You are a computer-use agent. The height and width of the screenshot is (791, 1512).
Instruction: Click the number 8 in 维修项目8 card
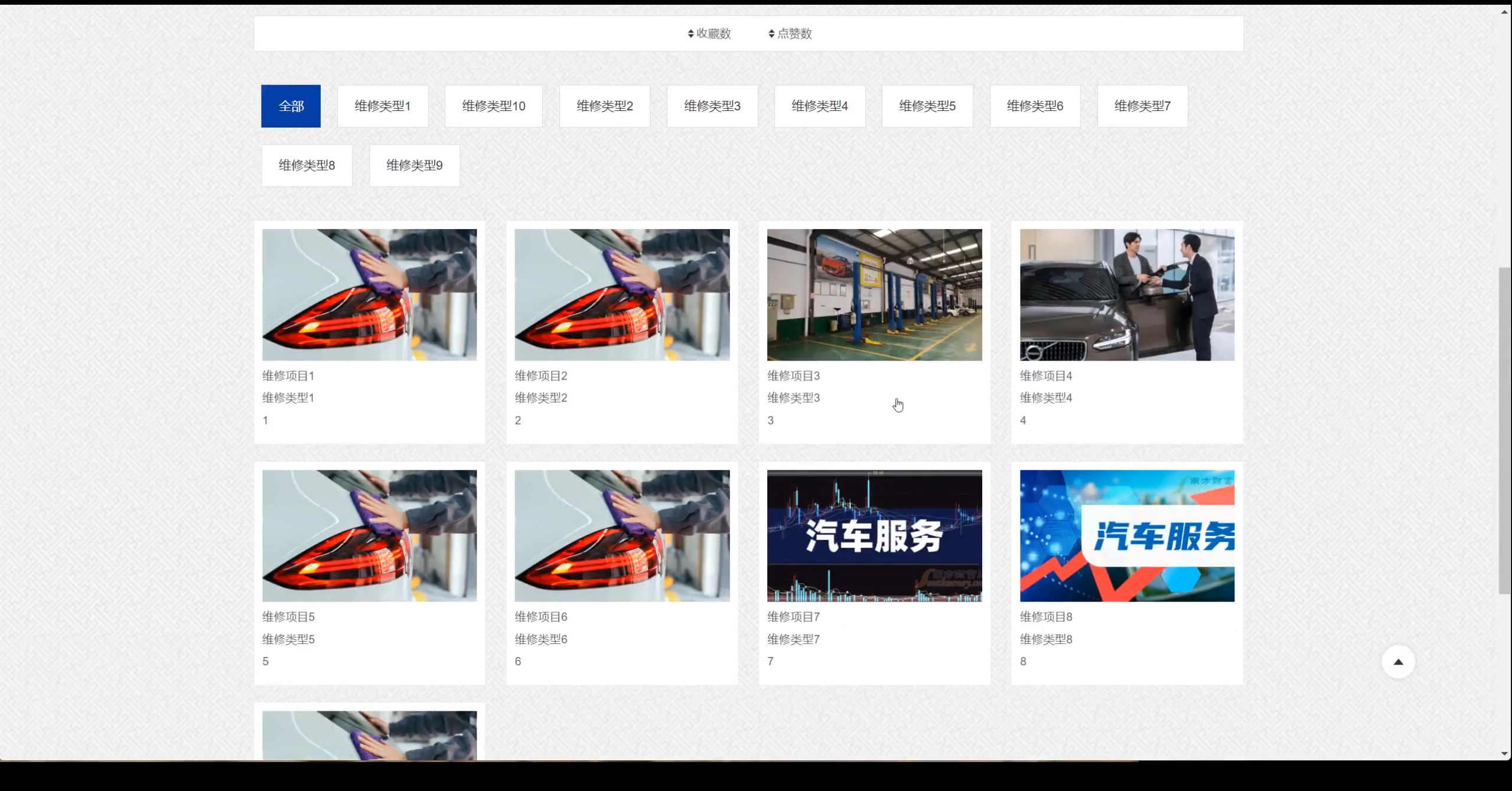(x=1023, y=662)
